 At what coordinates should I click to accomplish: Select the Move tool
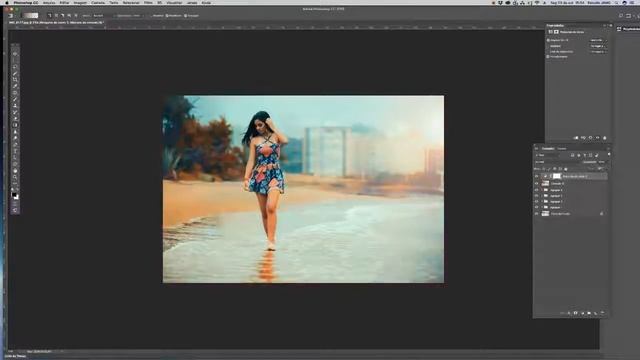point(15,53)
